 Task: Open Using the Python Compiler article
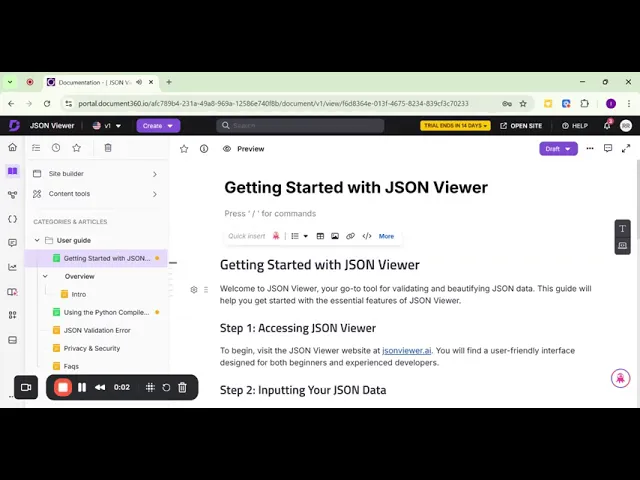(106, 312)
